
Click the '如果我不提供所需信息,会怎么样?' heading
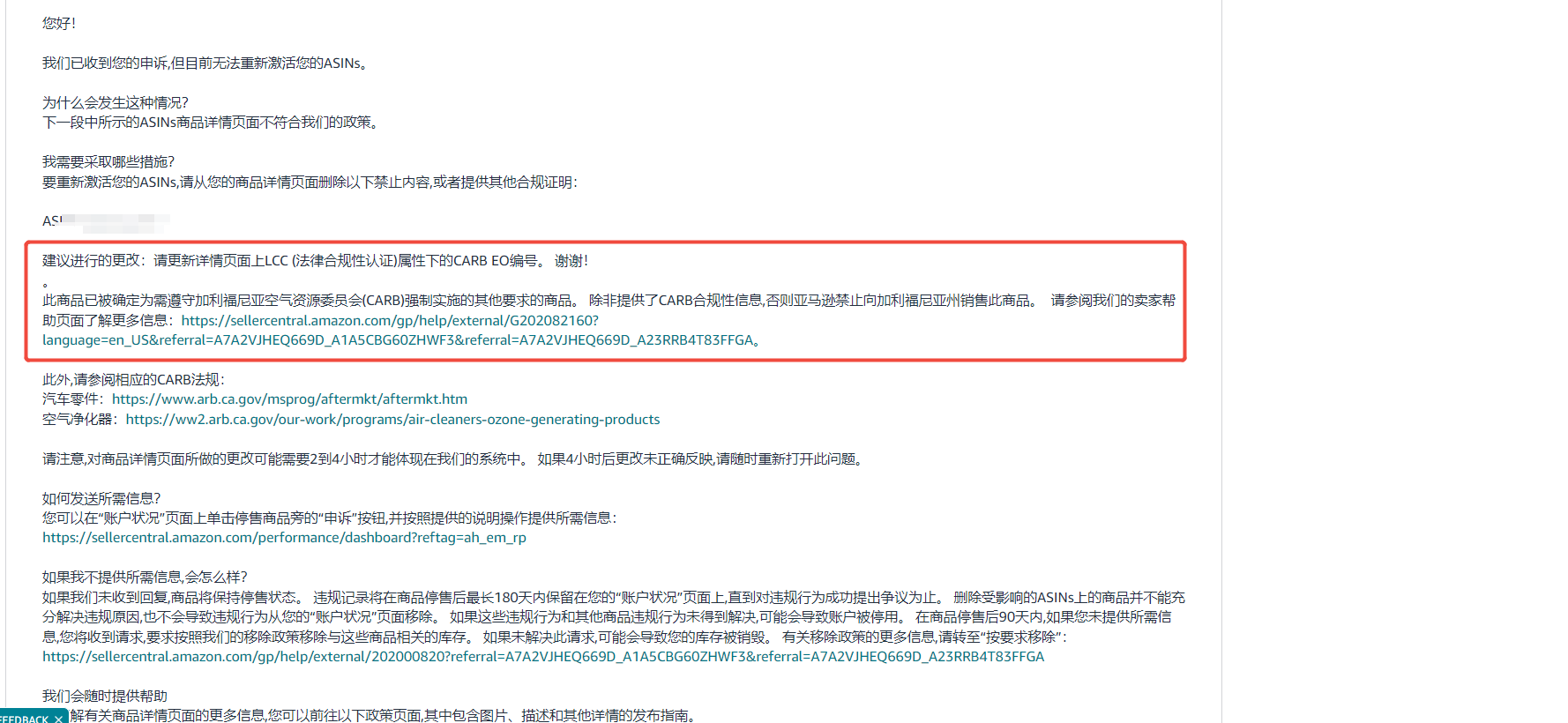point(145,578)
